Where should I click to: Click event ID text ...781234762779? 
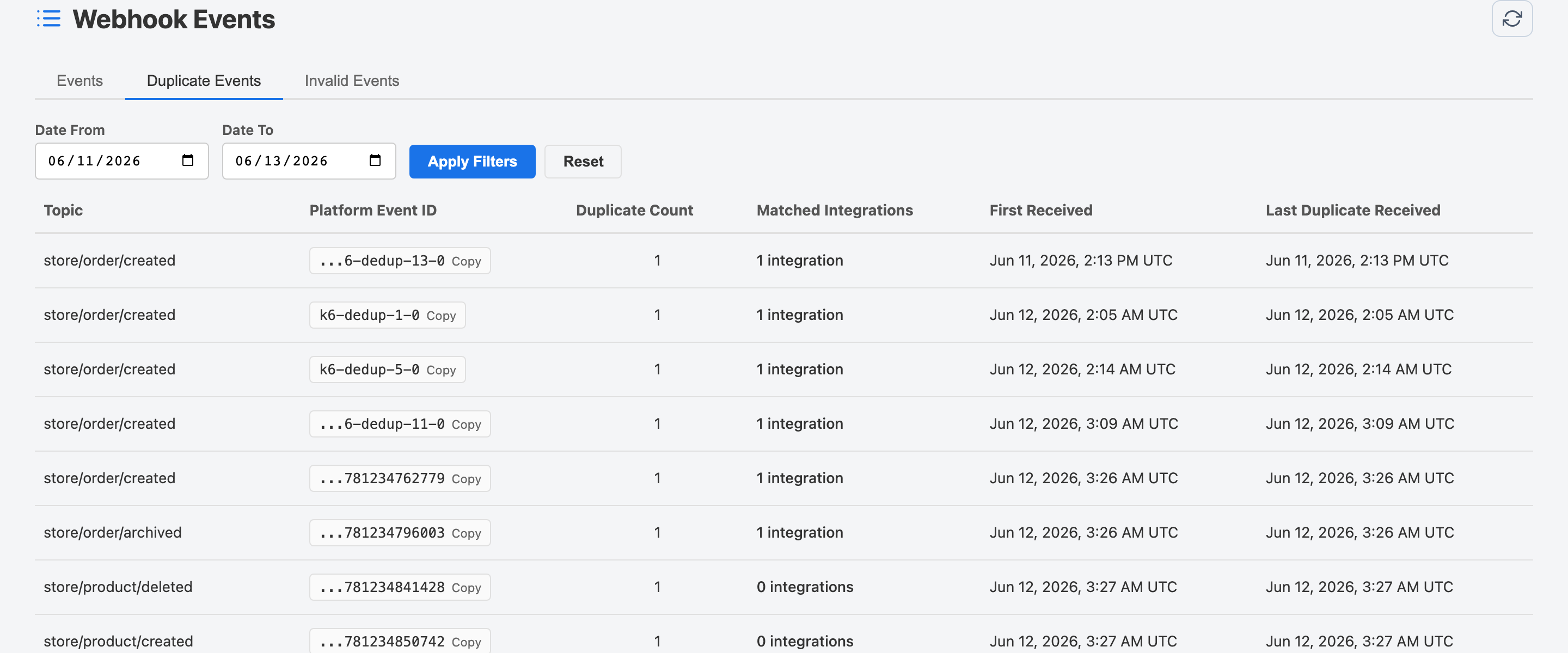[382, 478]
